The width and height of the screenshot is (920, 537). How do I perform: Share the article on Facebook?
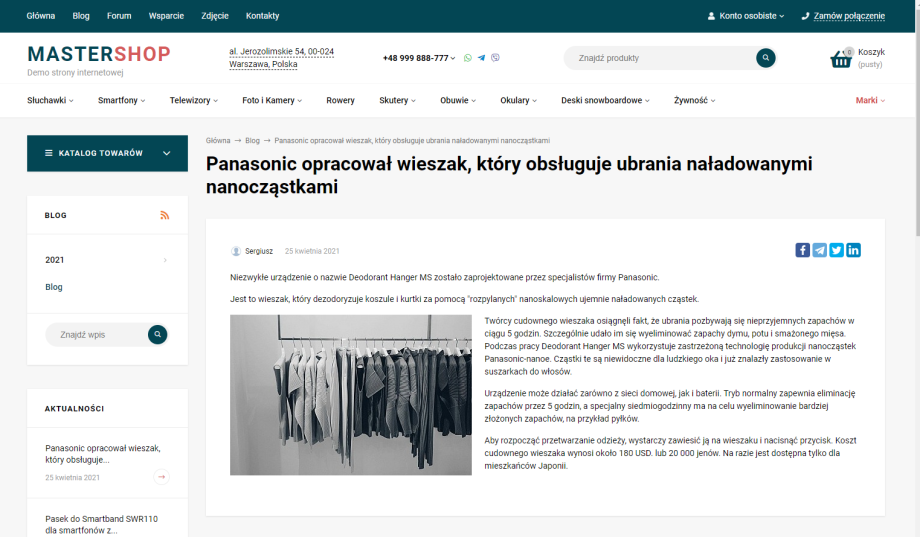pos(803,250)
